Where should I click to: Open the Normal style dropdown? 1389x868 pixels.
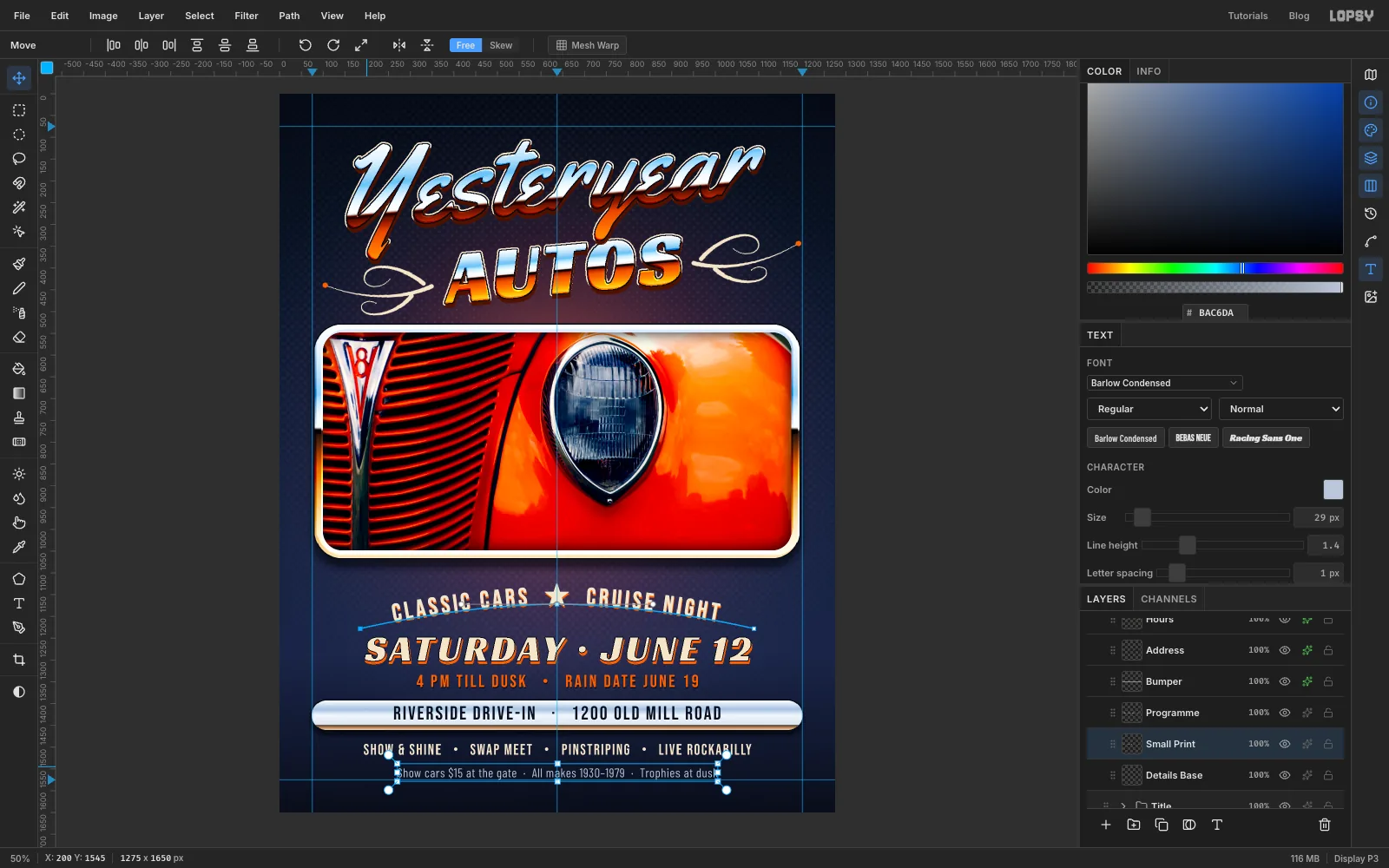[x=1281, y=409]
